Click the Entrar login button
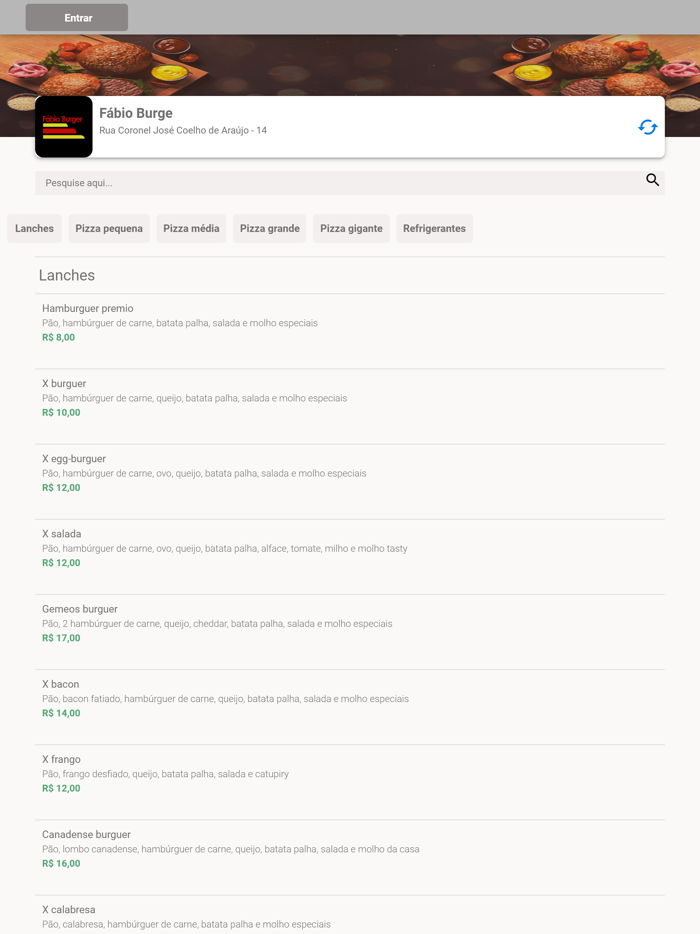The height and width of the screenshot is (934, 700). [x=77, y=18]
